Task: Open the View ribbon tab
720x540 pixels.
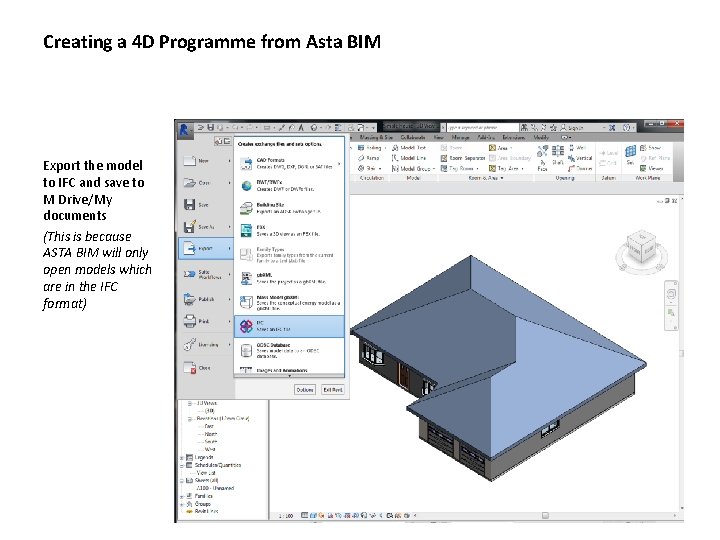Action: coord(439,137)
